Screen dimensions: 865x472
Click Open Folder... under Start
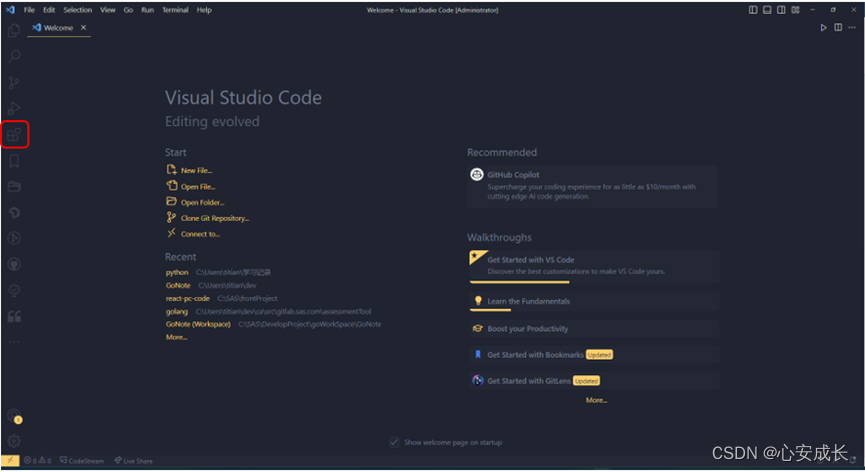[195, 202]
